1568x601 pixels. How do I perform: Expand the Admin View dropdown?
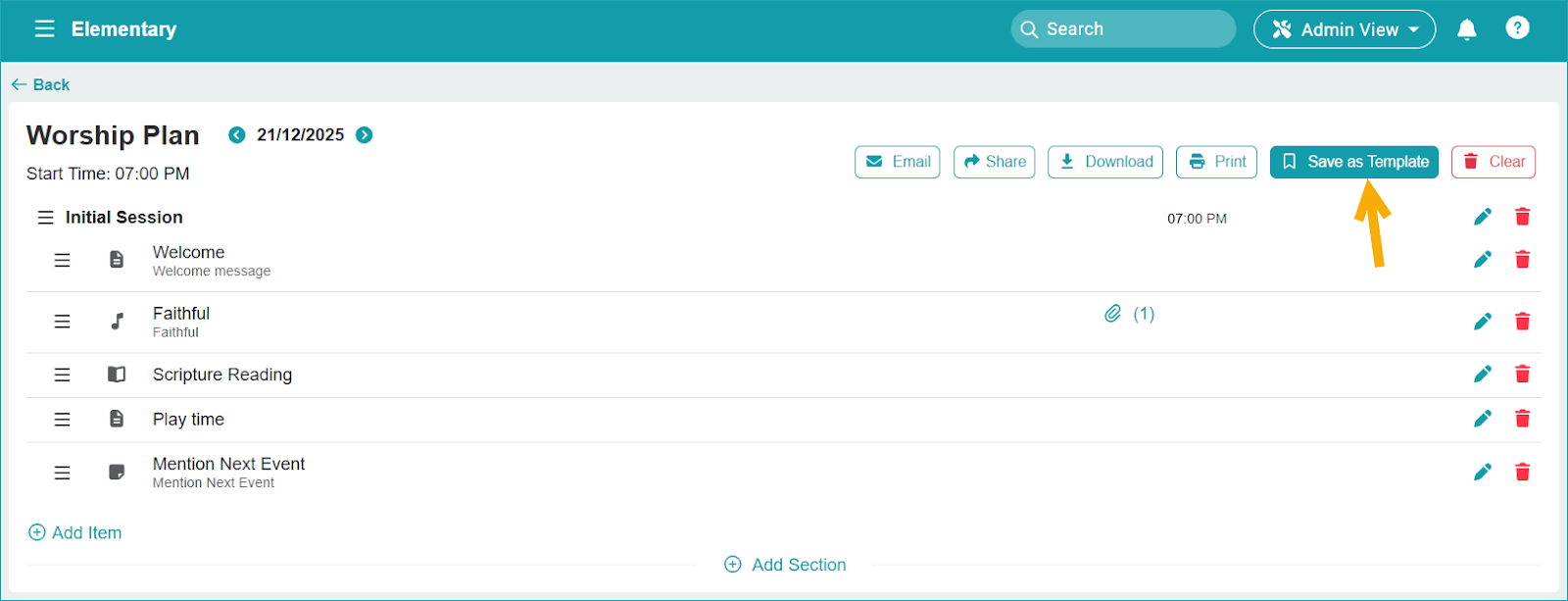click(1344, 29)
